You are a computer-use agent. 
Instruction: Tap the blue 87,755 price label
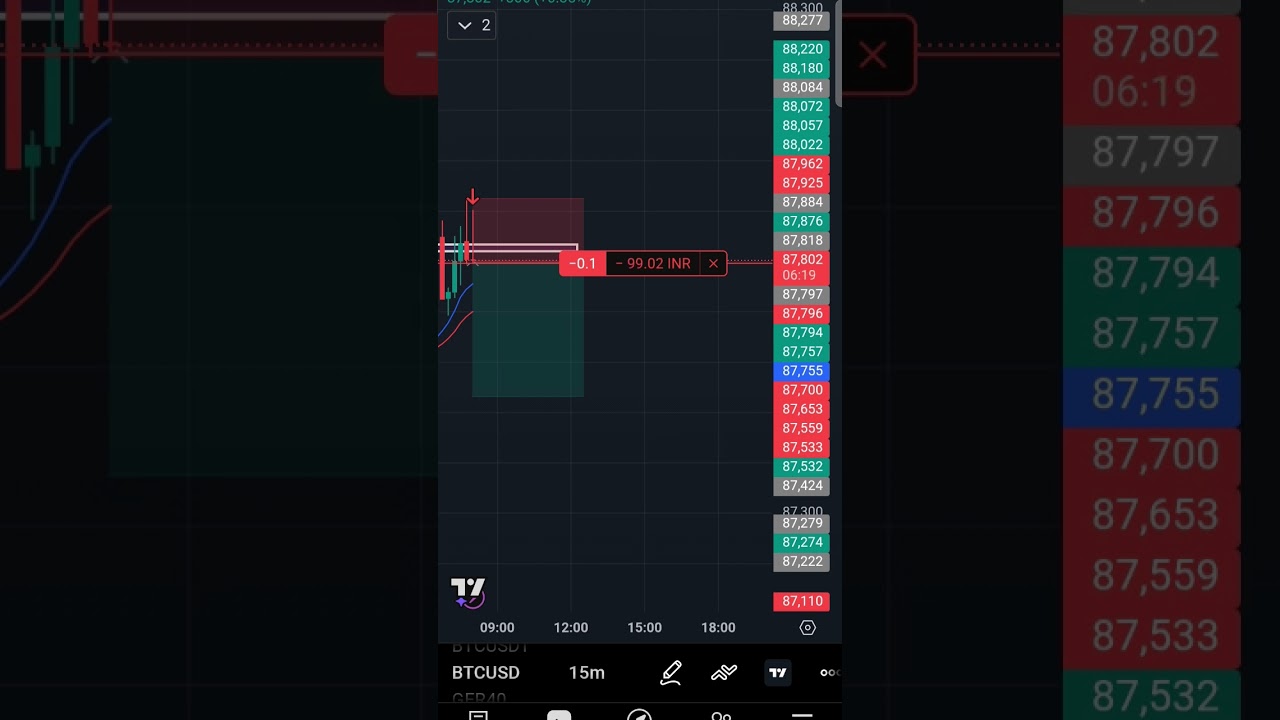[802, 371]
